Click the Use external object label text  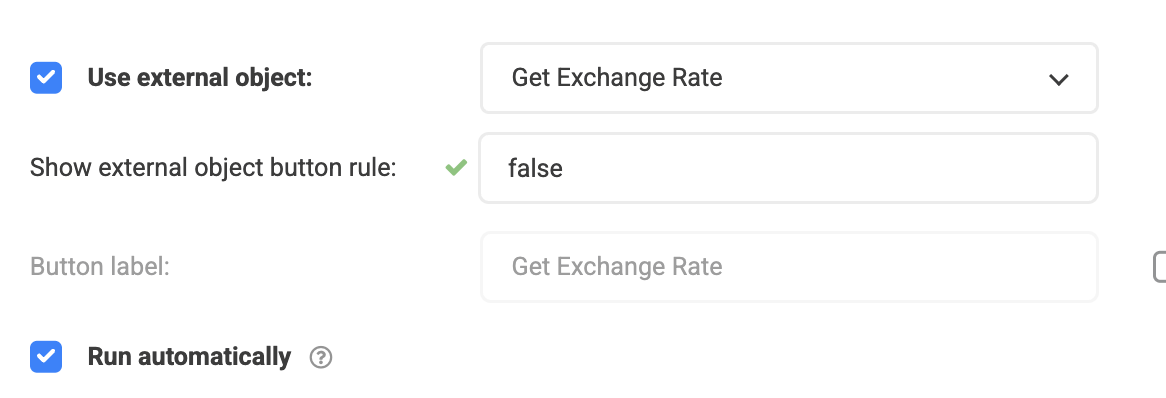click(200, 78)
